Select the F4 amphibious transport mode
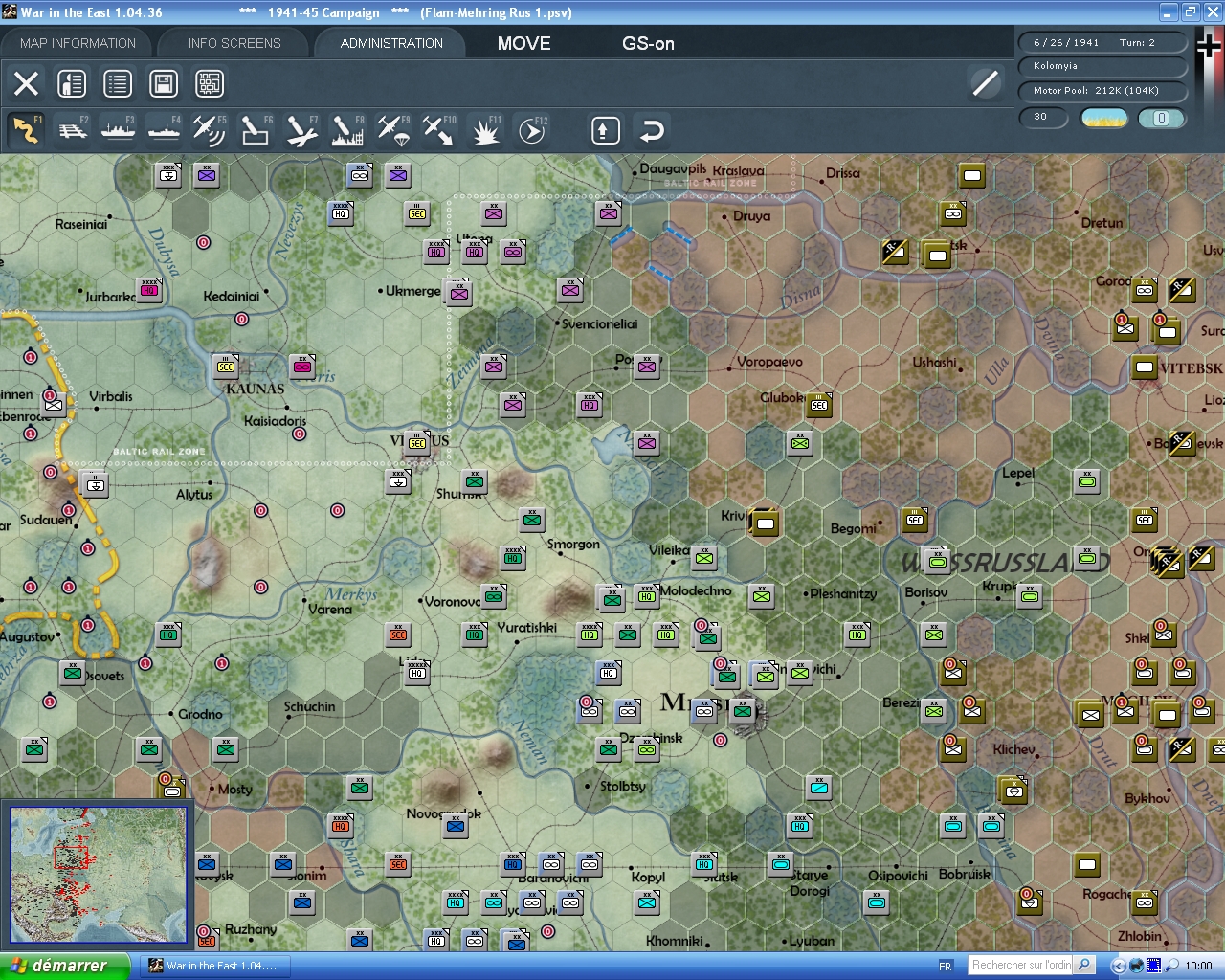The width and height of the screenshot is (1225, 980). tap(165, 130)
